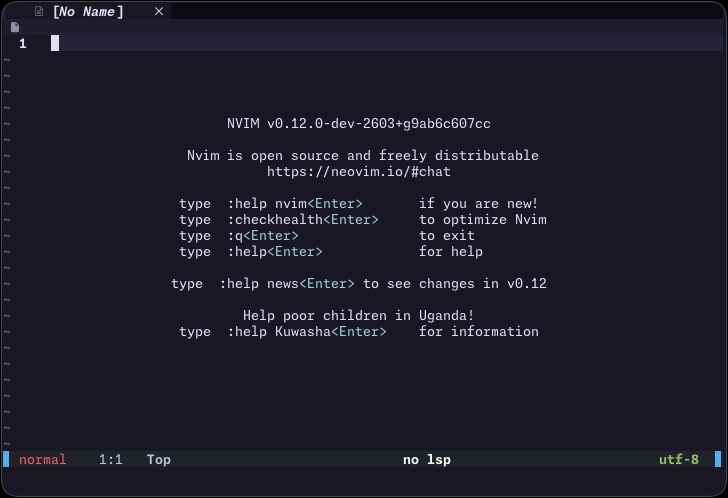Click 'Nvim is open source and freely distributable'
The width and height of the screenshot is (728, 498).
click(363, 155)
